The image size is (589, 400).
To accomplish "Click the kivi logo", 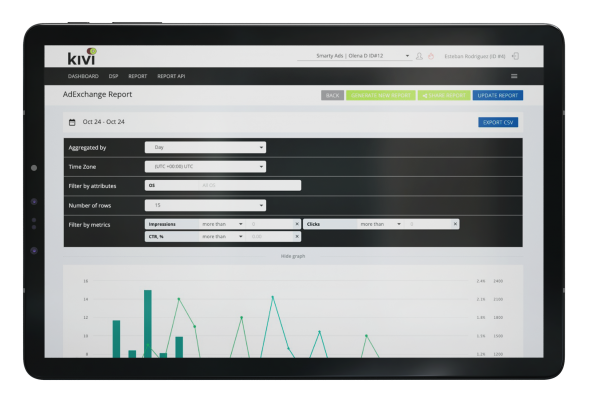I will (82, 56).
